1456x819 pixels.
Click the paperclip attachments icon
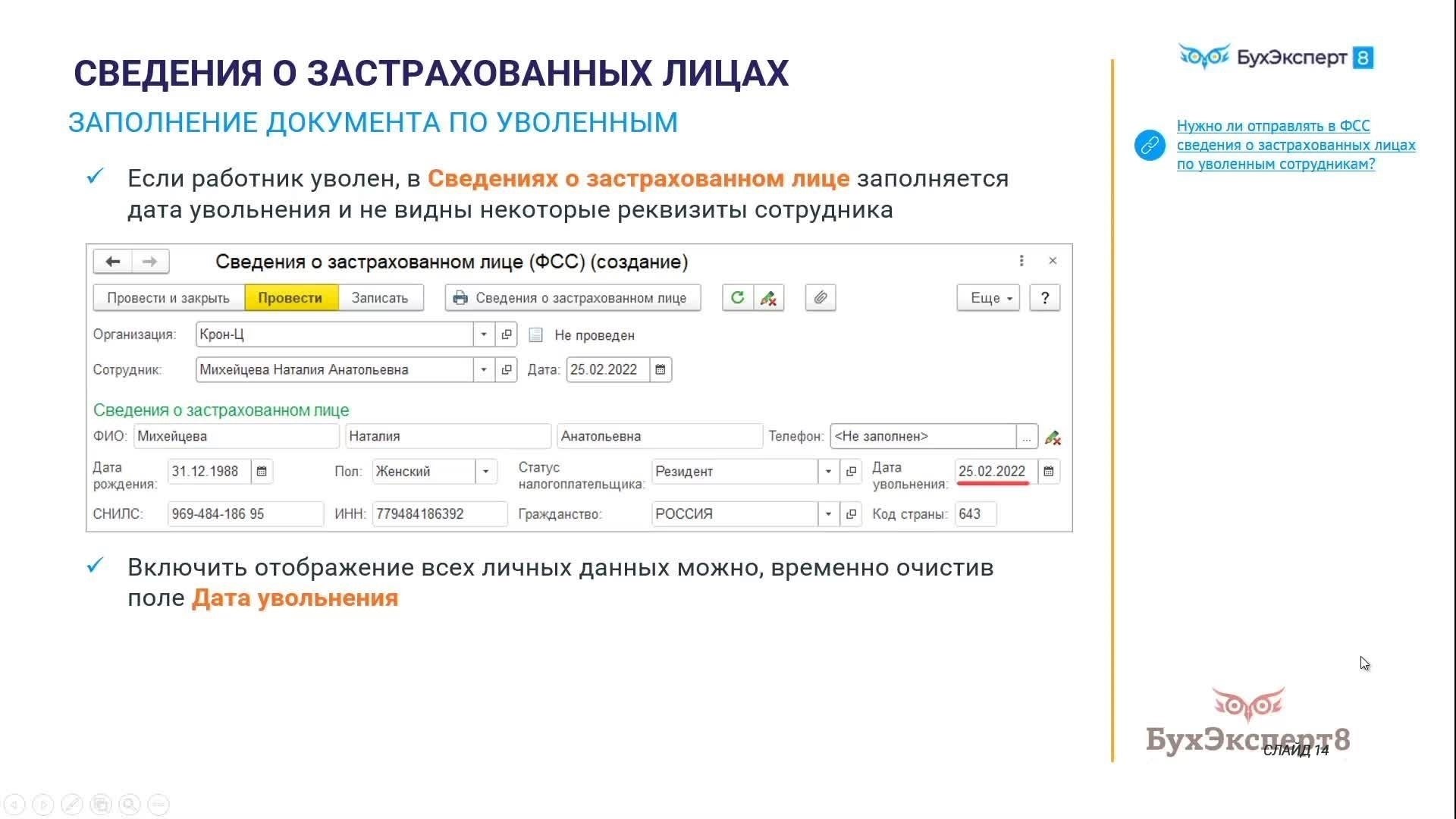point(821,298)
